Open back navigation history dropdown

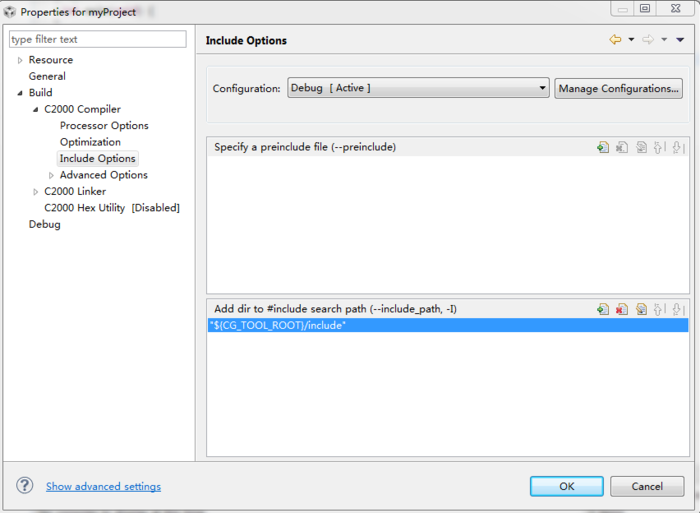tap(631, 40)
